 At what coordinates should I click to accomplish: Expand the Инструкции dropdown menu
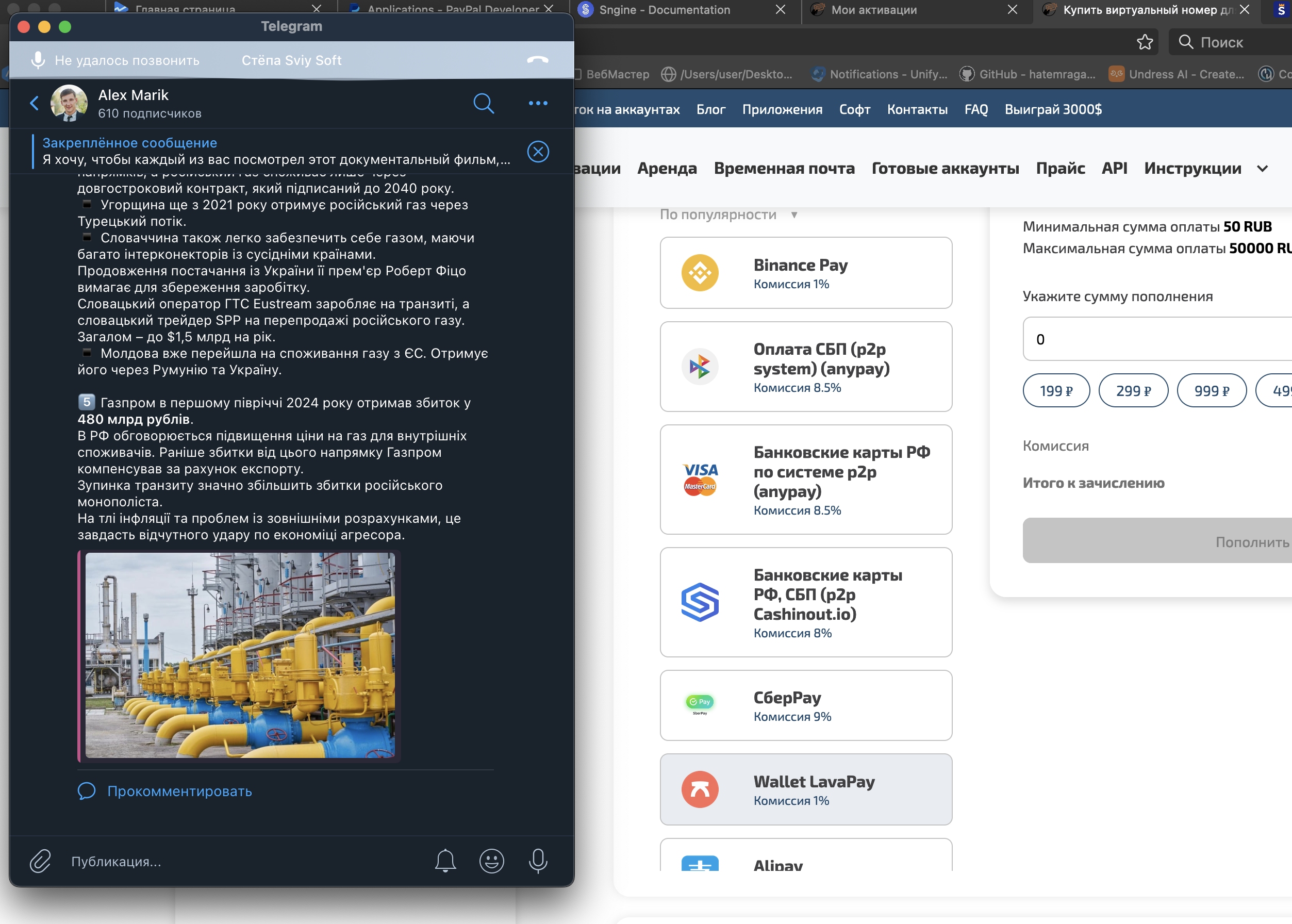point(1206,169)
